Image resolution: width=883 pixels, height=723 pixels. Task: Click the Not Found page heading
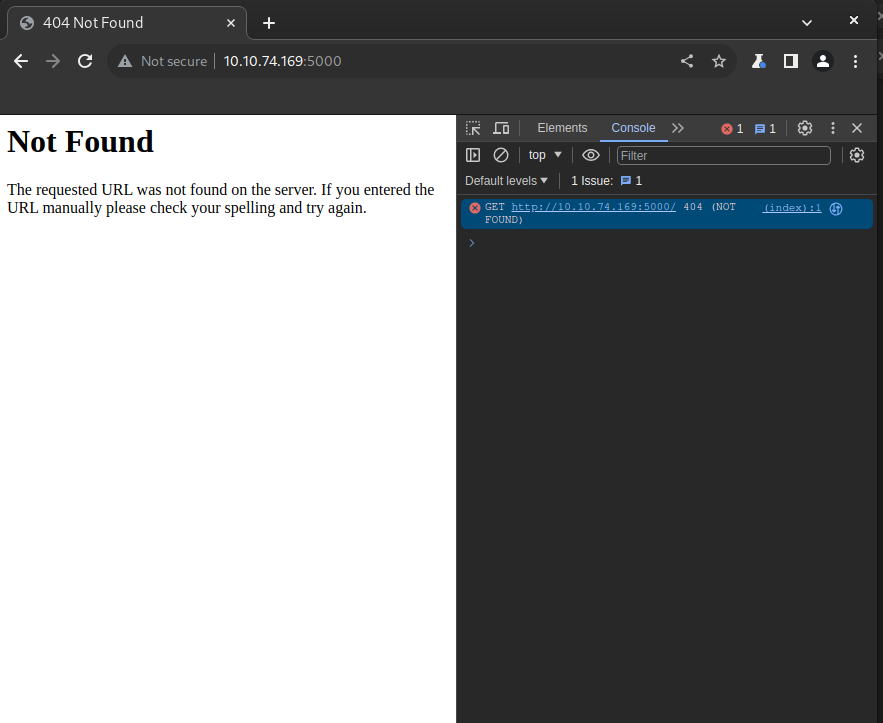[80, 141]
